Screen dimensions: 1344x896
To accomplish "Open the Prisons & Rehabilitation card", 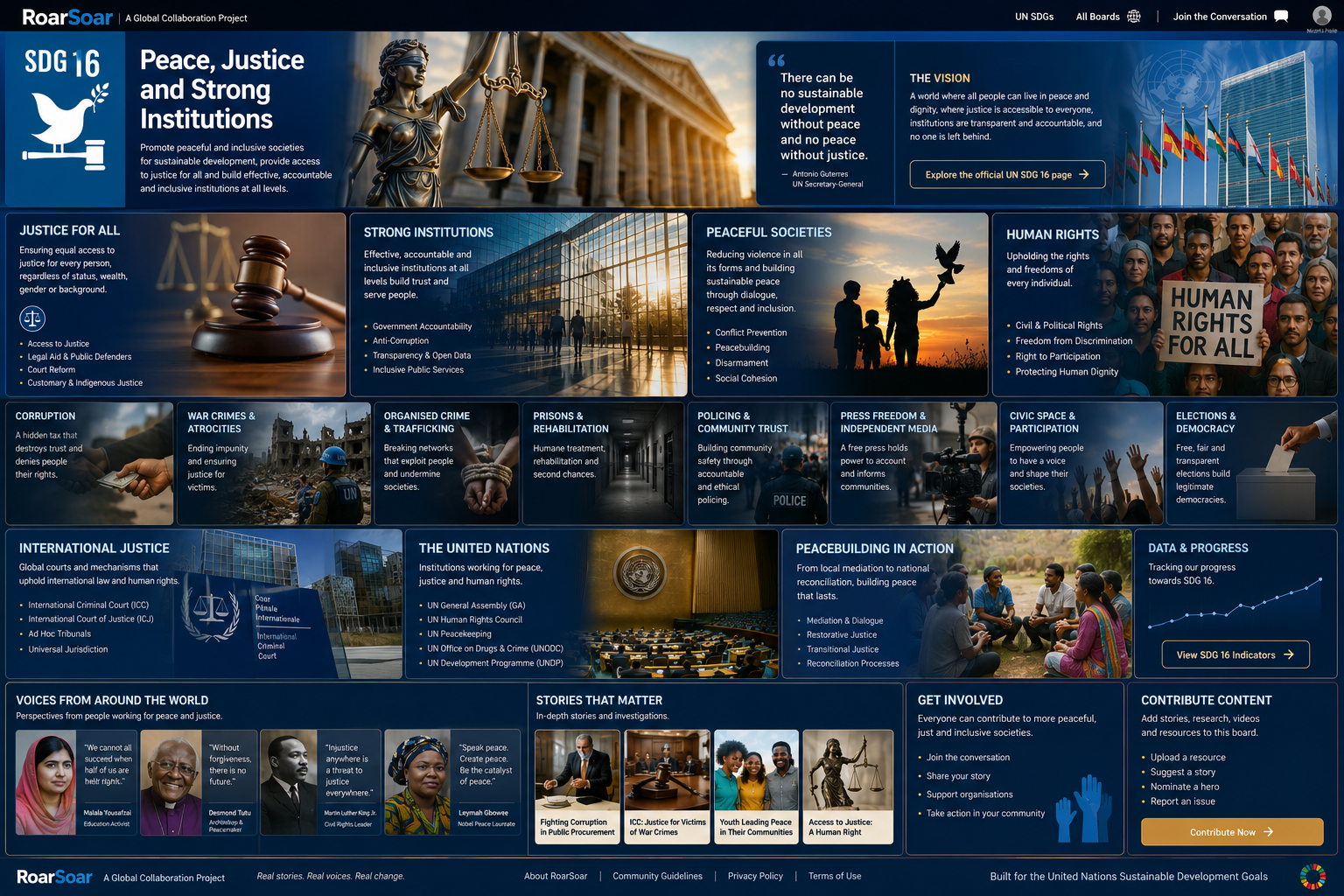I will tap(603, 464).
